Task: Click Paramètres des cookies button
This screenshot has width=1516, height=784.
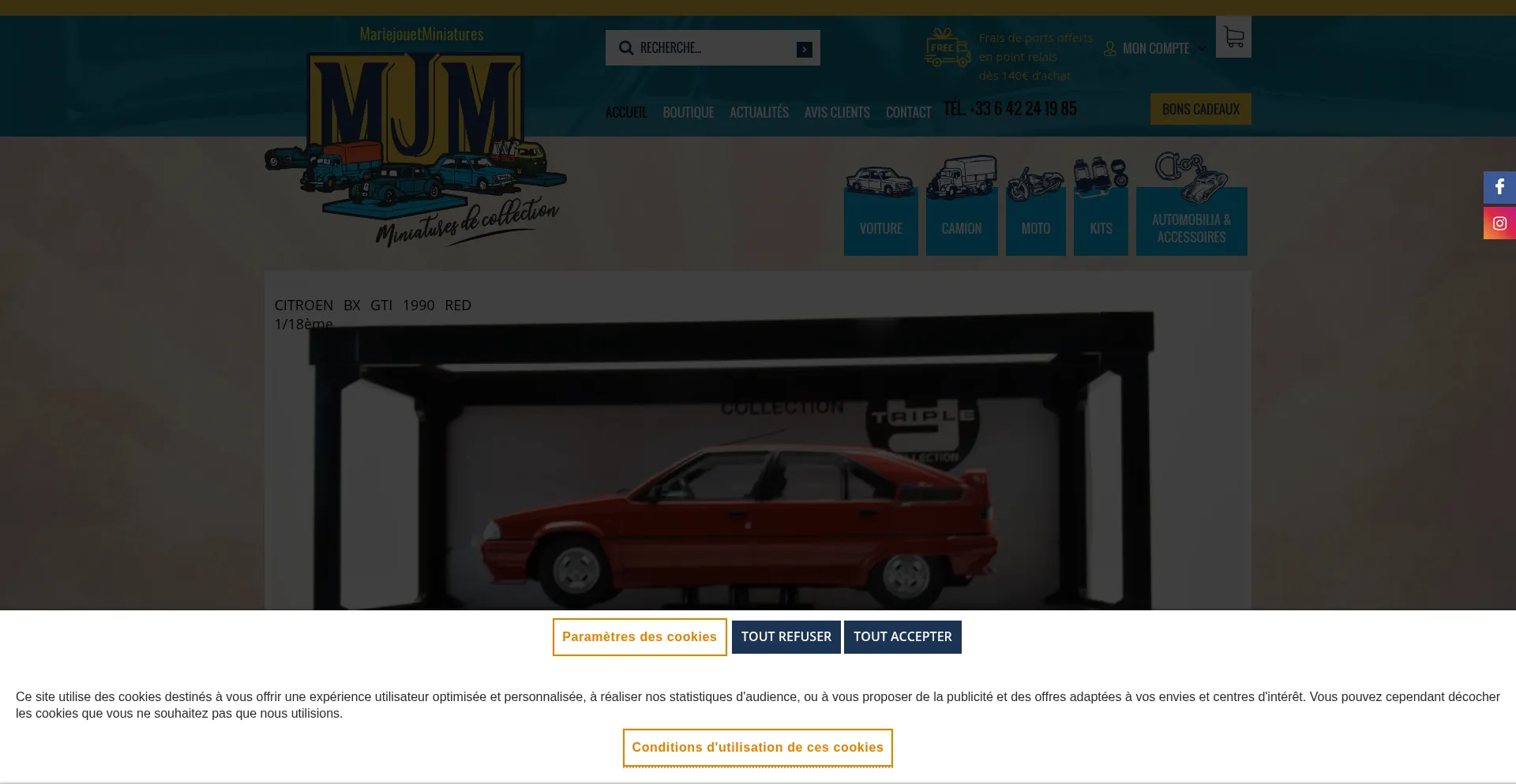Action: [640, 637]
